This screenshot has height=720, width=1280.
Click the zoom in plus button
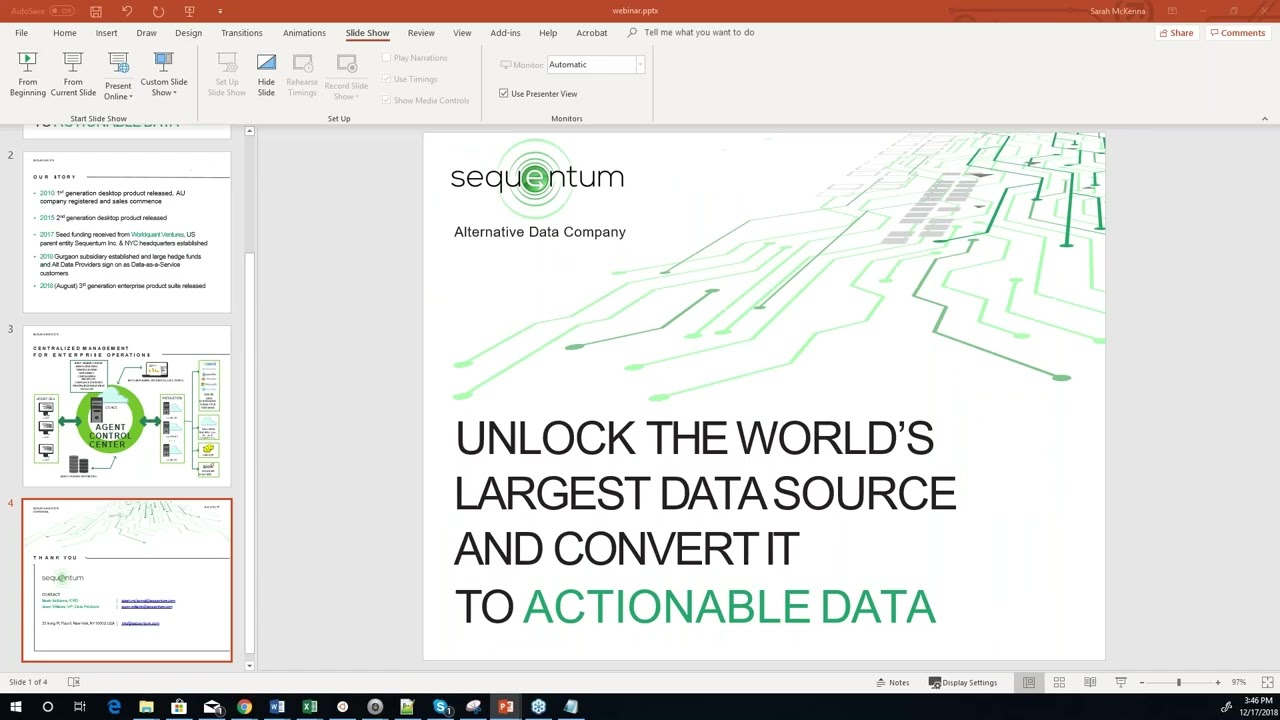(x=1217, y=682)
